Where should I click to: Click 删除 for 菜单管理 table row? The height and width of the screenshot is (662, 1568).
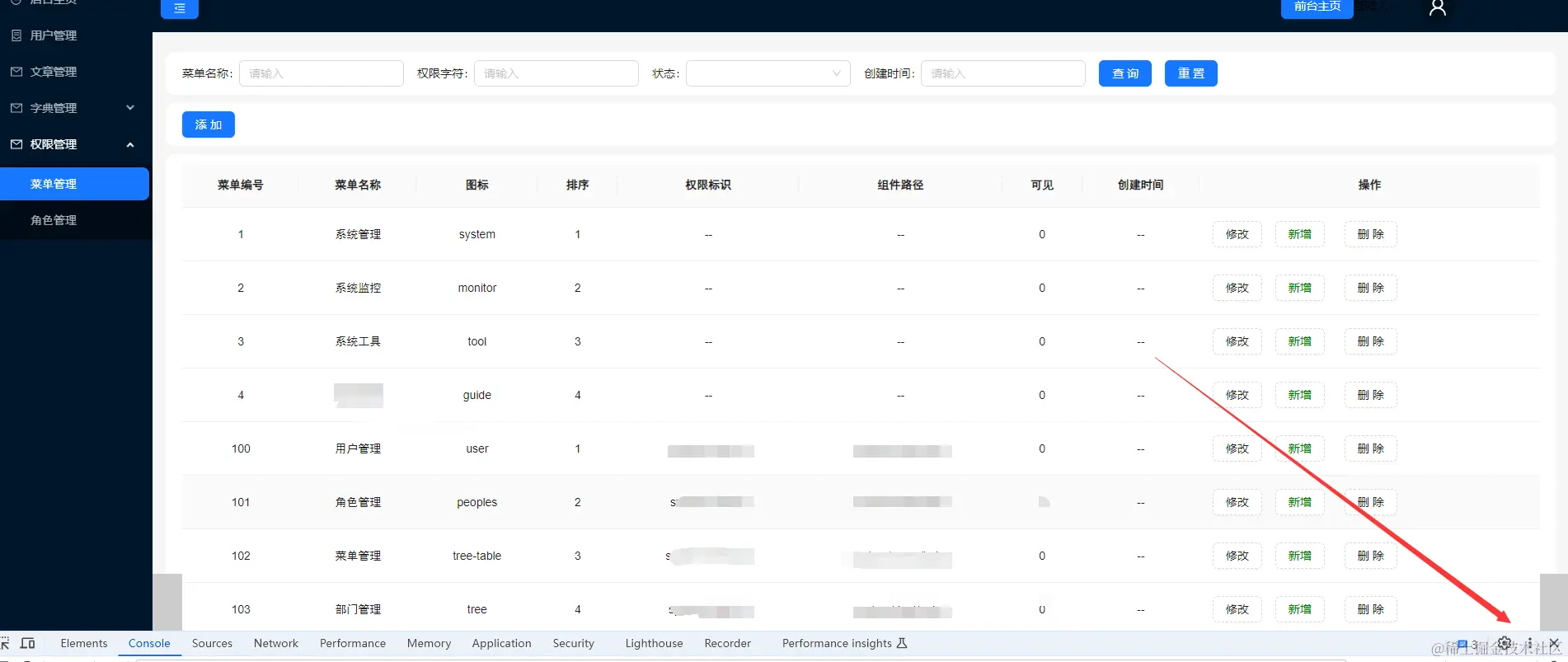(1370, 556)
